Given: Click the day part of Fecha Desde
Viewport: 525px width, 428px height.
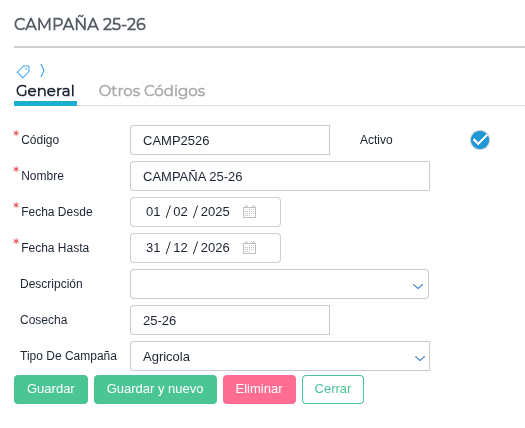Looking at the screenshot, I should coord(153,212).
